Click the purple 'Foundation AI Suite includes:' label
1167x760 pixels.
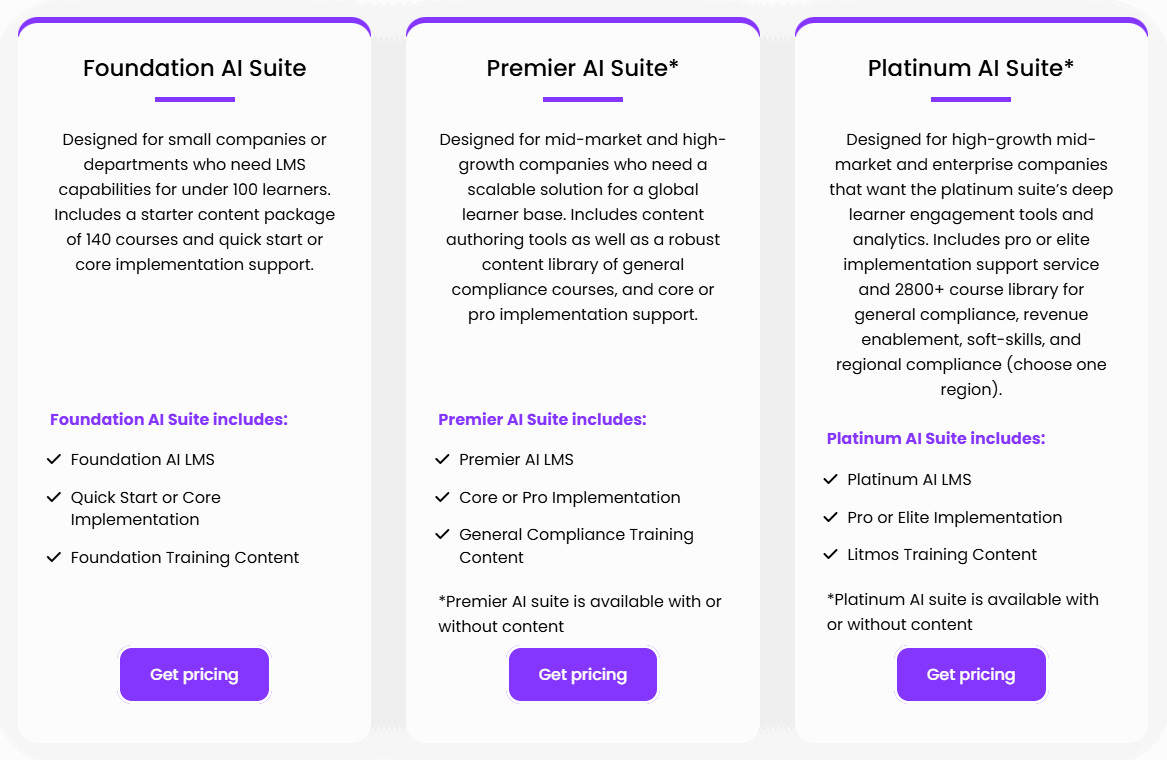tap(169, 420)
